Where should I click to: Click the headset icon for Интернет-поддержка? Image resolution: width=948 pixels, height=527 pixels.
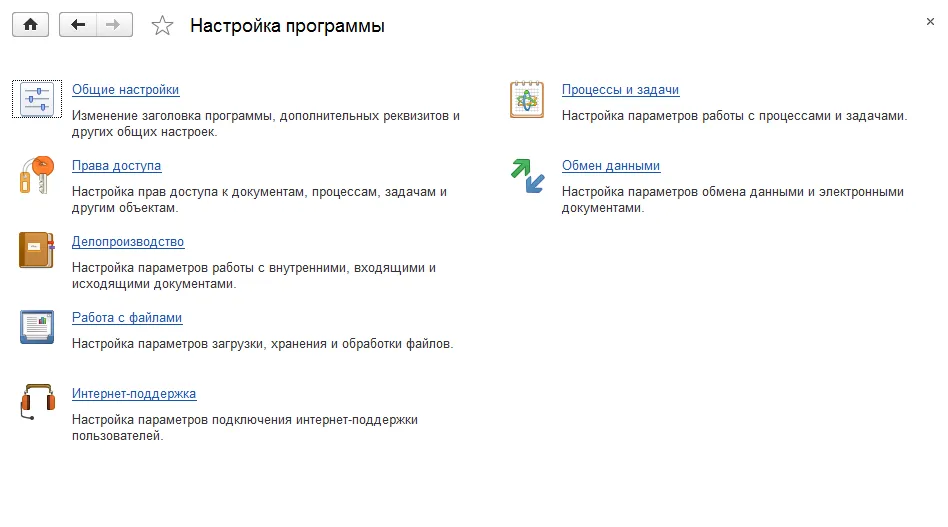(37, 402)
